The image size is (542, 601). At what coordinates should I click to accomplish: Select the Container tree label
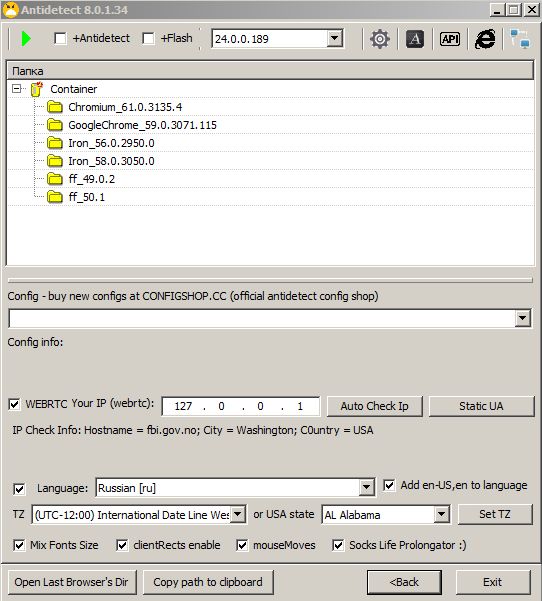(x=74, y=89)
